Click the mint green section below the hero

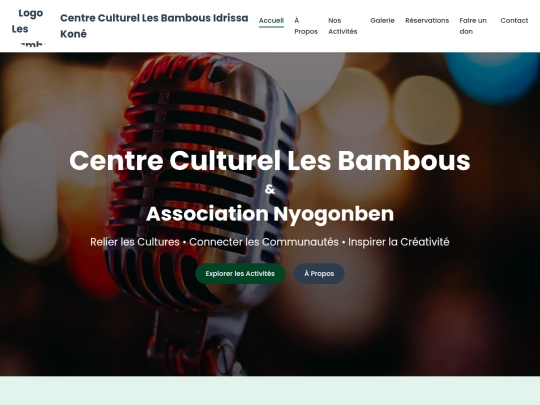tap(270, 391)
